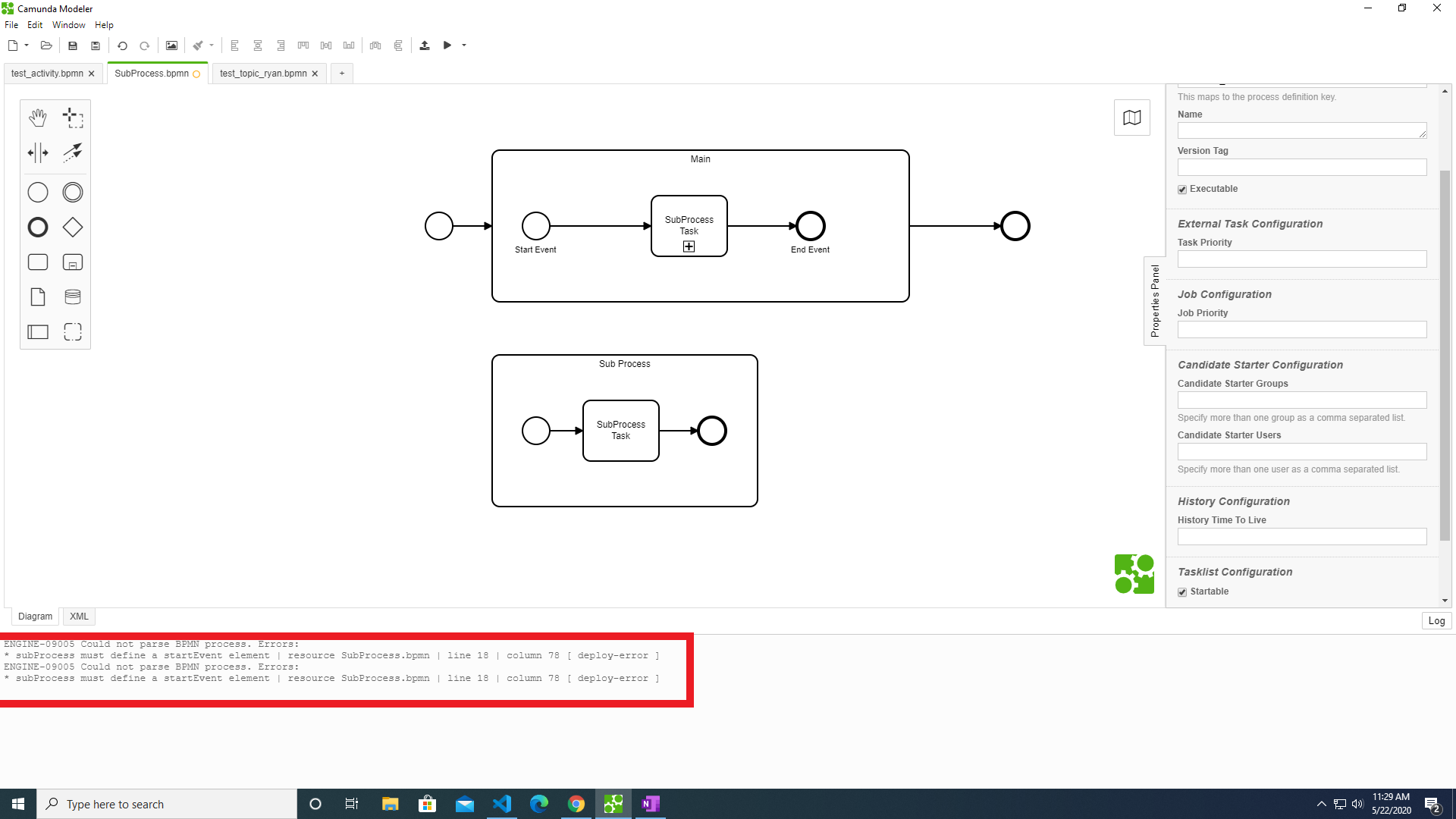Open the run options dropdown arrow
The image size is (1456, 819).
click(464, 45)
